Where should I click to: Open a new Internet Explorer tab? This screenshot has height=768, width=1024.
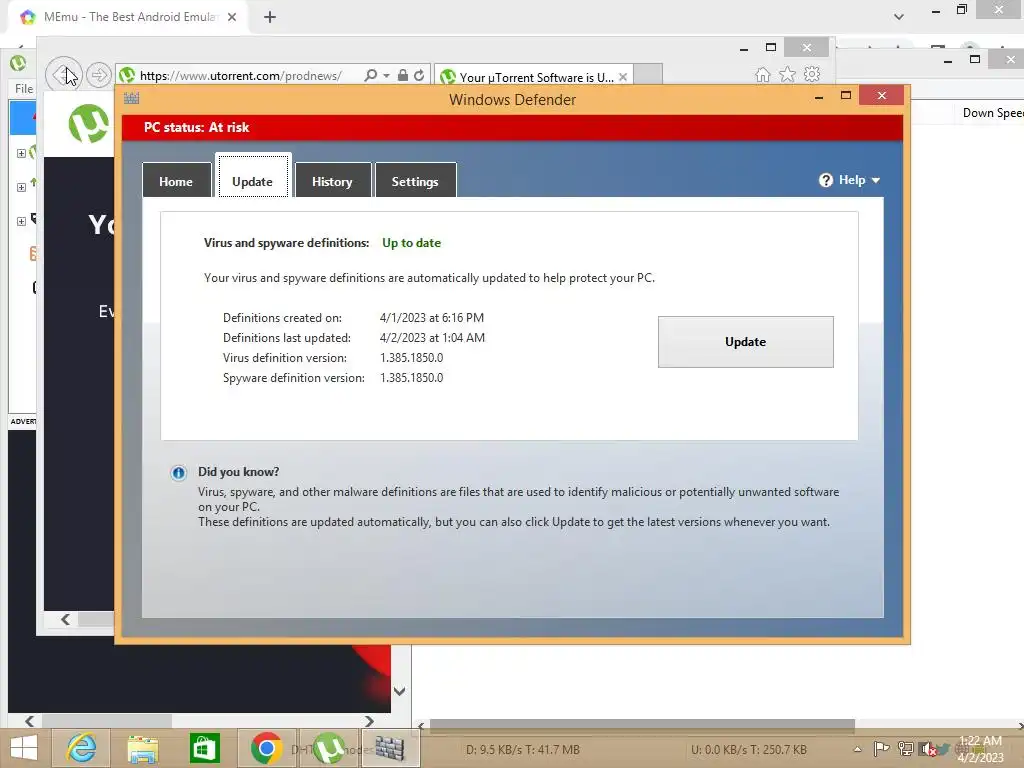pyautogui.click(x=648, y=75)
